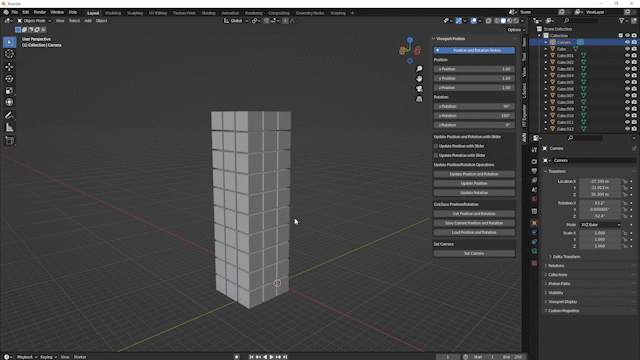Click the timeline play button
The image size is (640, 360).
pos(272,357)
